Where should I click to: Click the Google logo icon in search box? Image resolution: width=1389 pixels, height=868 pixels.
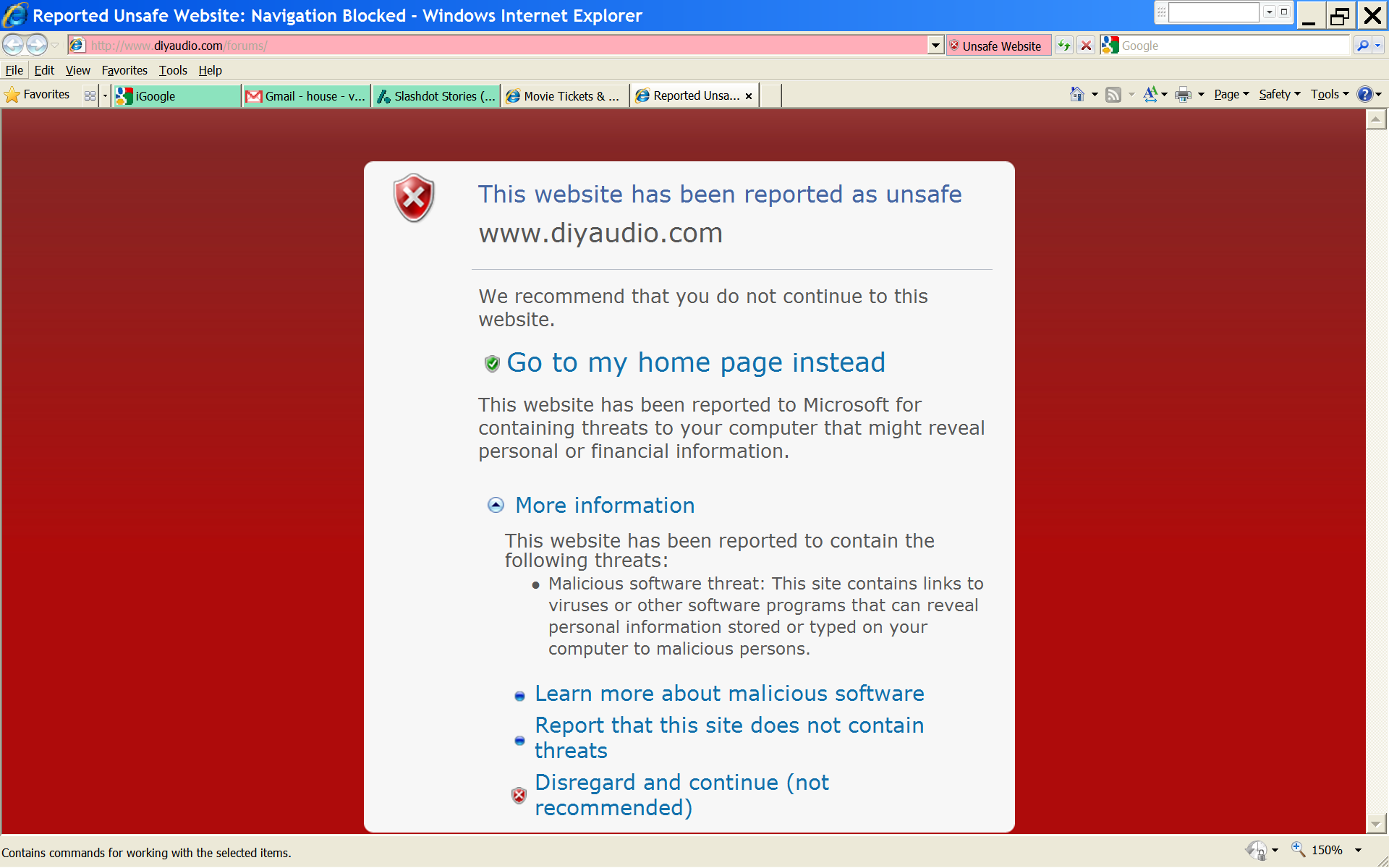1110,46
